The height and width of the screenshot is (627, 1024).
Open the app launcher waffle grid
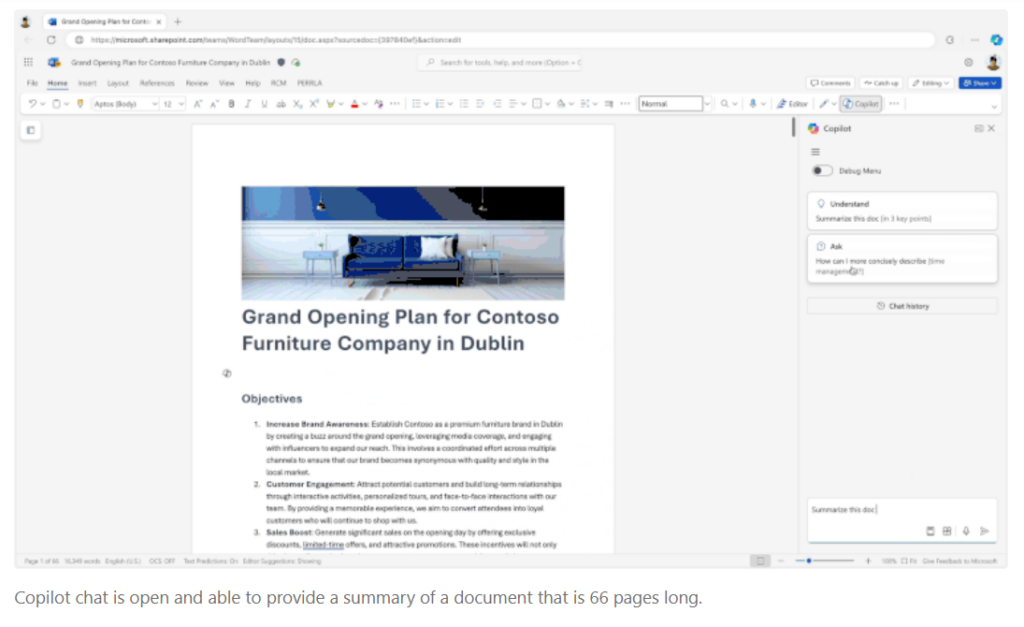pos(28,62)
